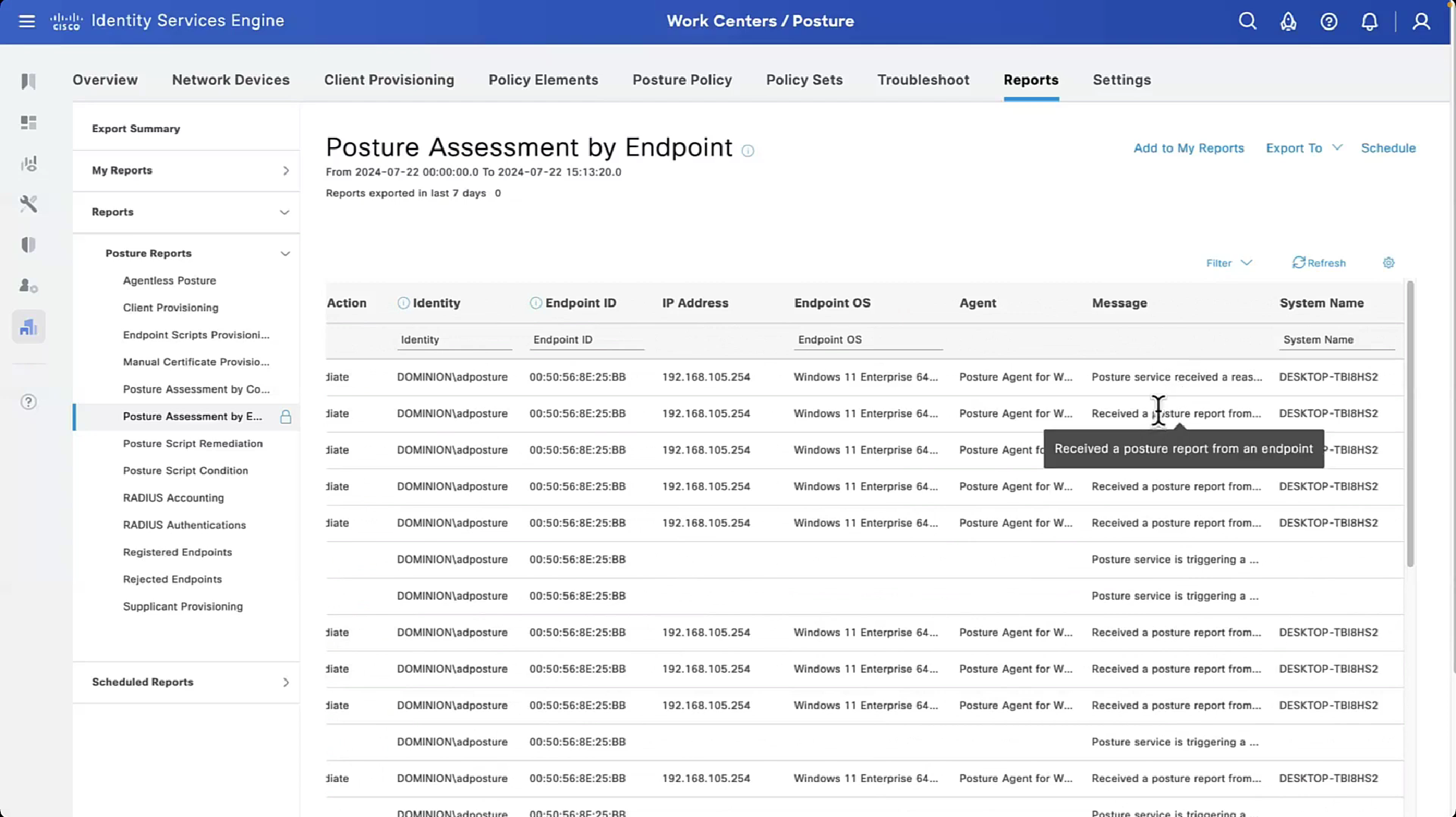Click info icon next to report title

pyautogui.click(x=747, y=151)
